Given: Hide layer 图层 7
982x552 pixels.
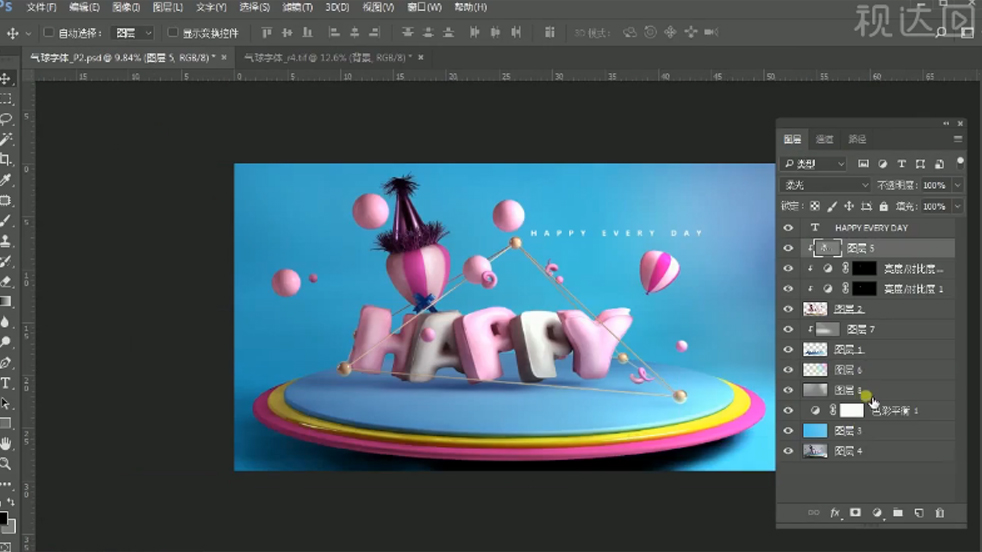Looking at the screenshot, I should [788, 329].
